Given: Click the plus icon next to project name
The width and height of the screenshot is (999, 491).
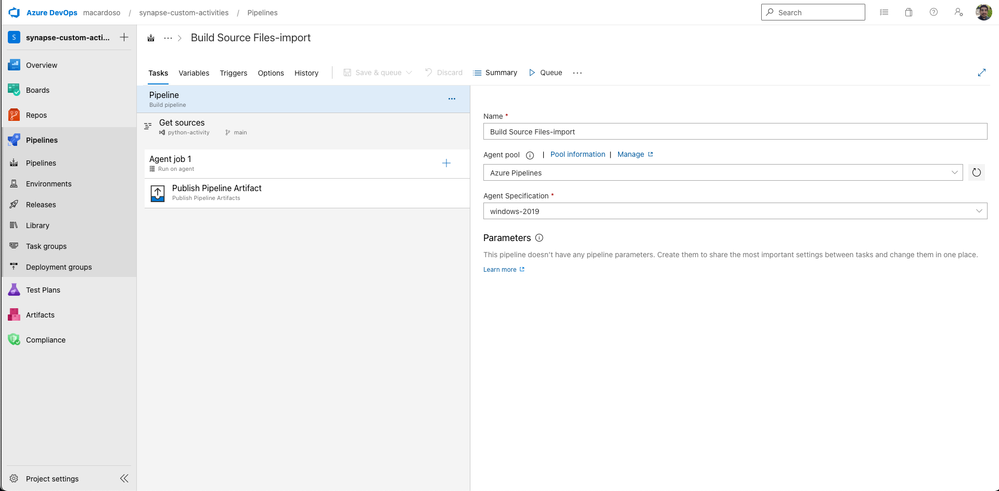Looking at the screenshot, I should [x=124, y=38].
